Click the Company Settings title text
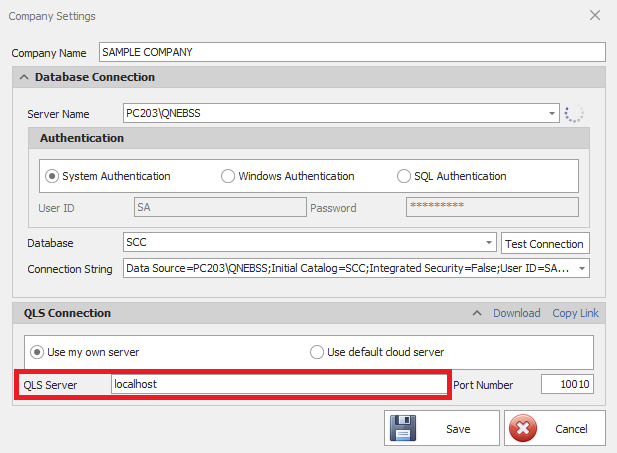The image size is (617, 453). (52, 16)
